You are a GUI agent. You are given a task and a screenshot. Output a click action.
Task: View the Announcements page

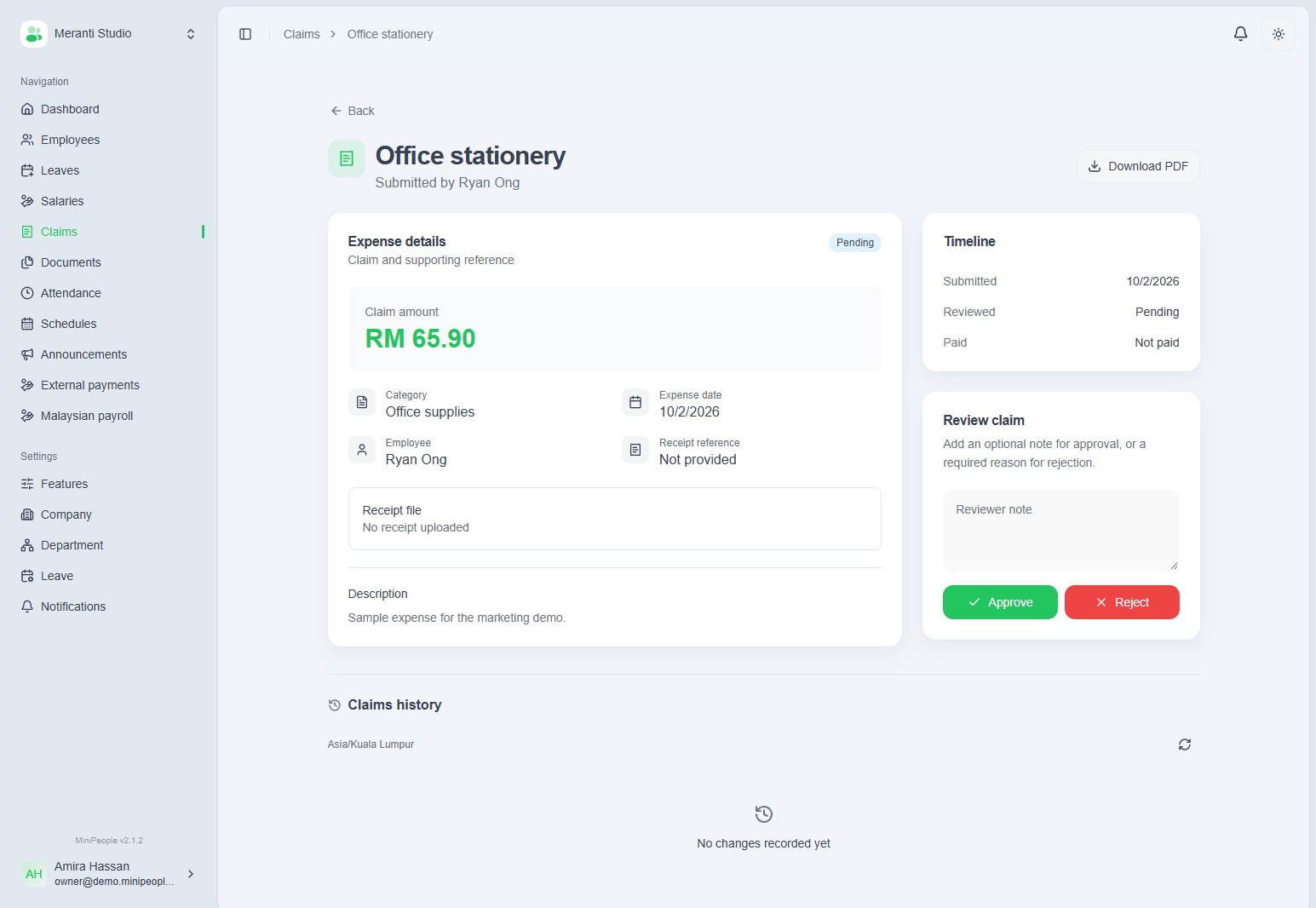(109, 354)
